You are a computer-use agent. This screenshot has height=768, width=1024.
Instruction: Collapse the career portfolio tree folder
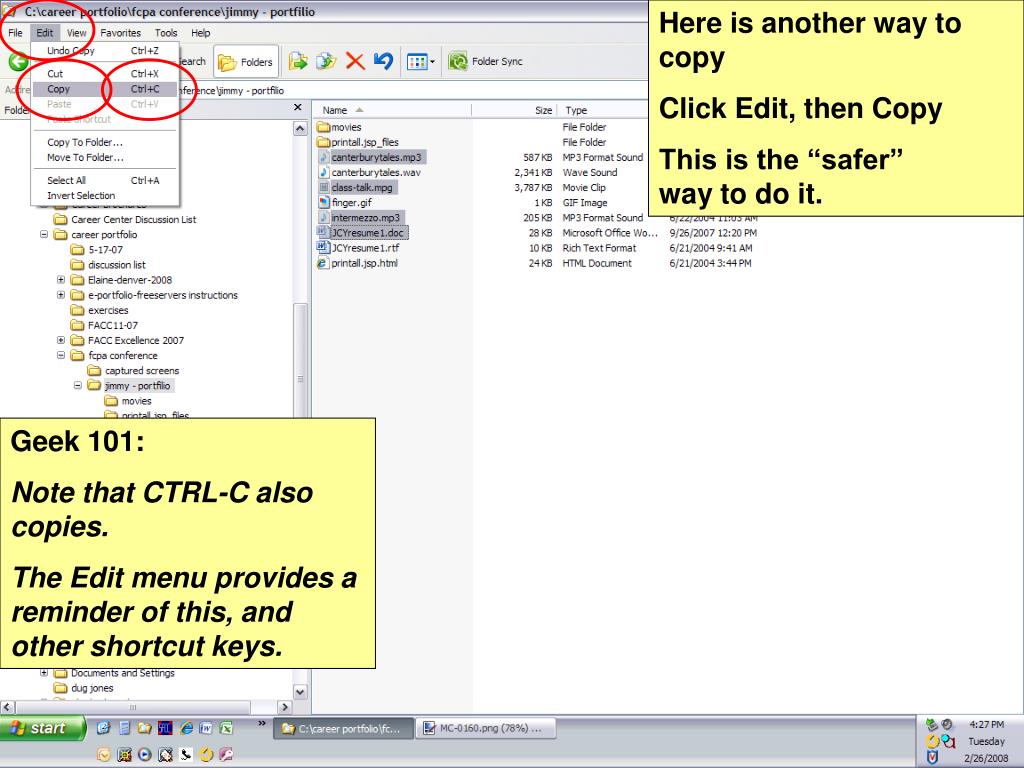click(x=44, y=234)
